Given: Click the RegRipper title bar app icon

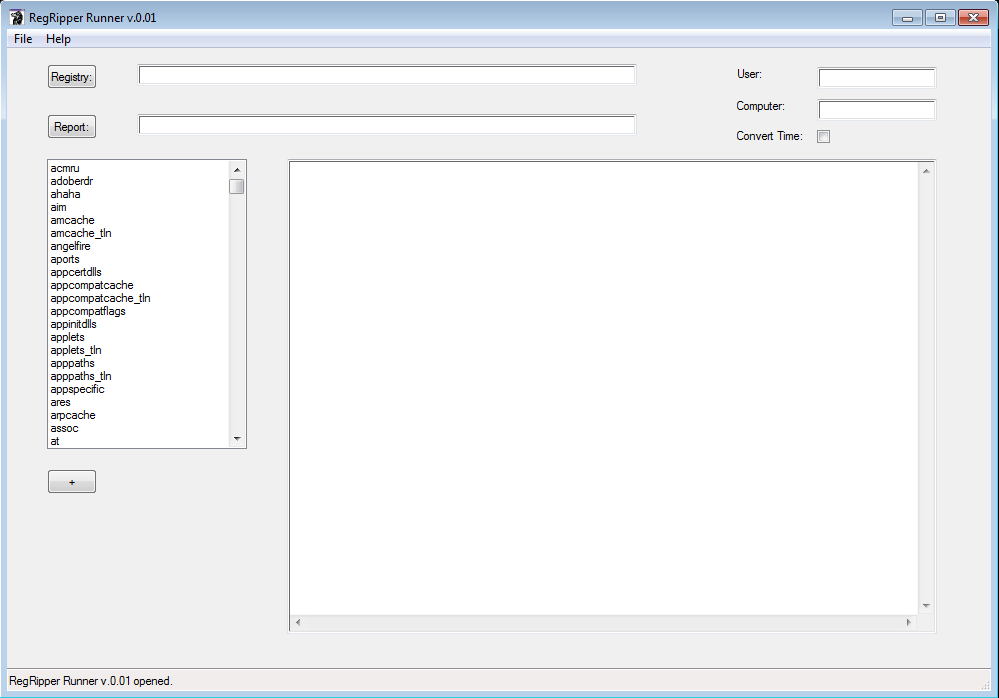Looking at the screenshot, I should 17,17.
